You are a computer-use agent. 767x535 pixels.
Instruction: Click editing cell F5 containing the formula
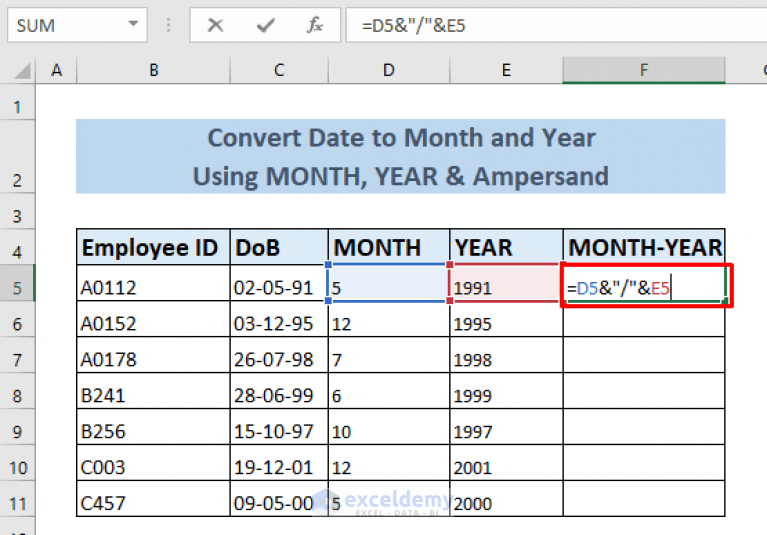pyautogui.click(x=644, y=285)
